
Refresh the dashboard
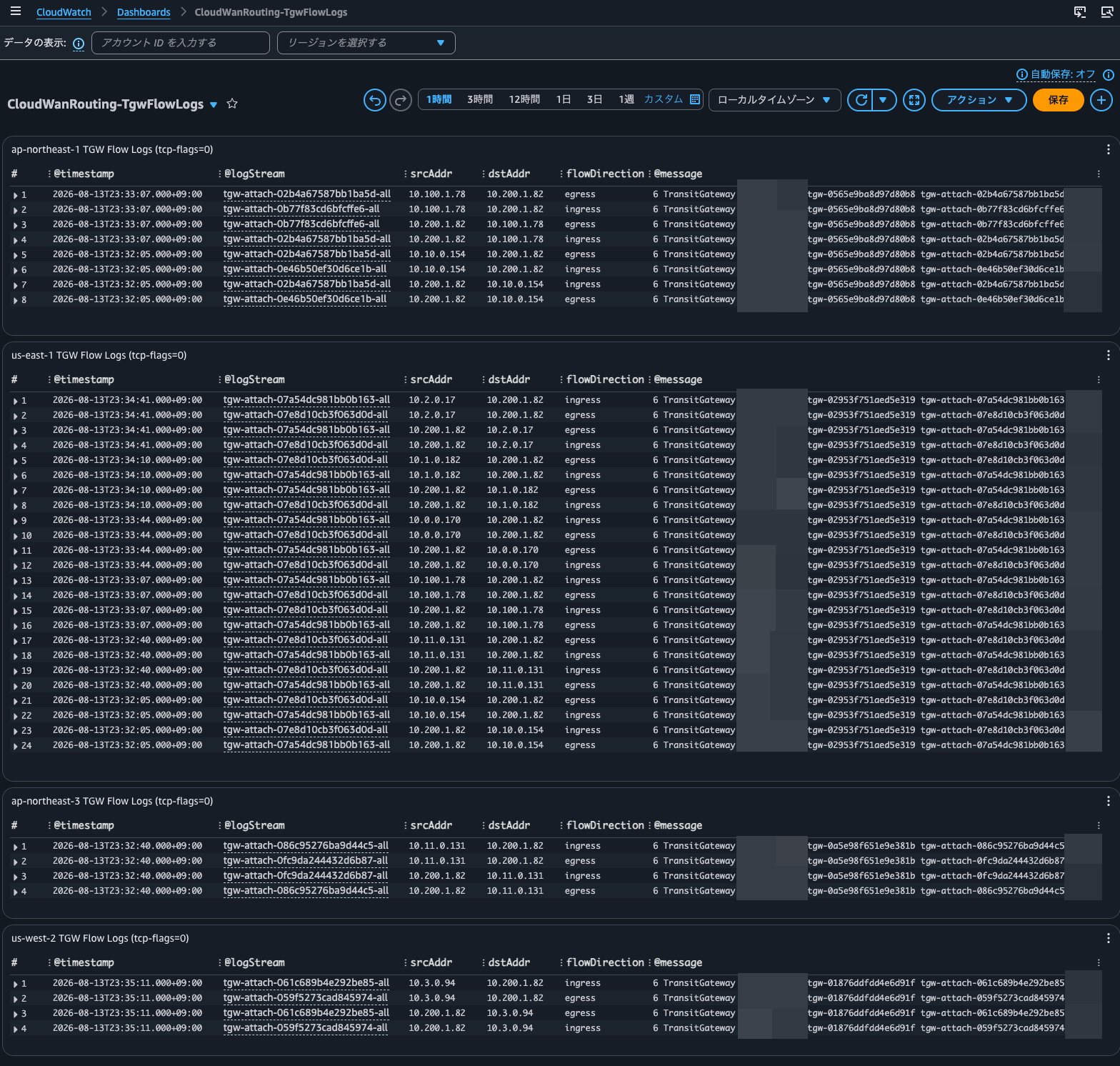(x=861, y=100)
